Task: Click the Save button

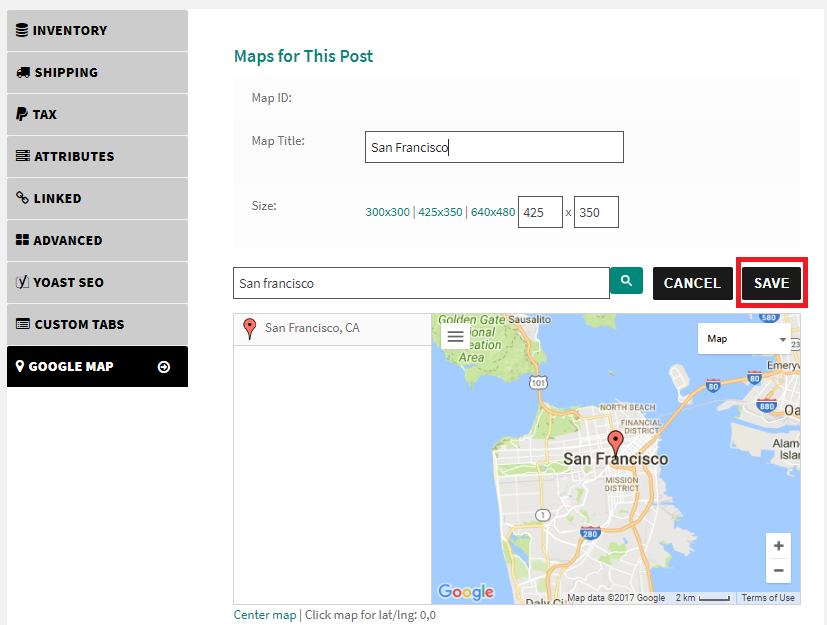Action: [771, 283]
